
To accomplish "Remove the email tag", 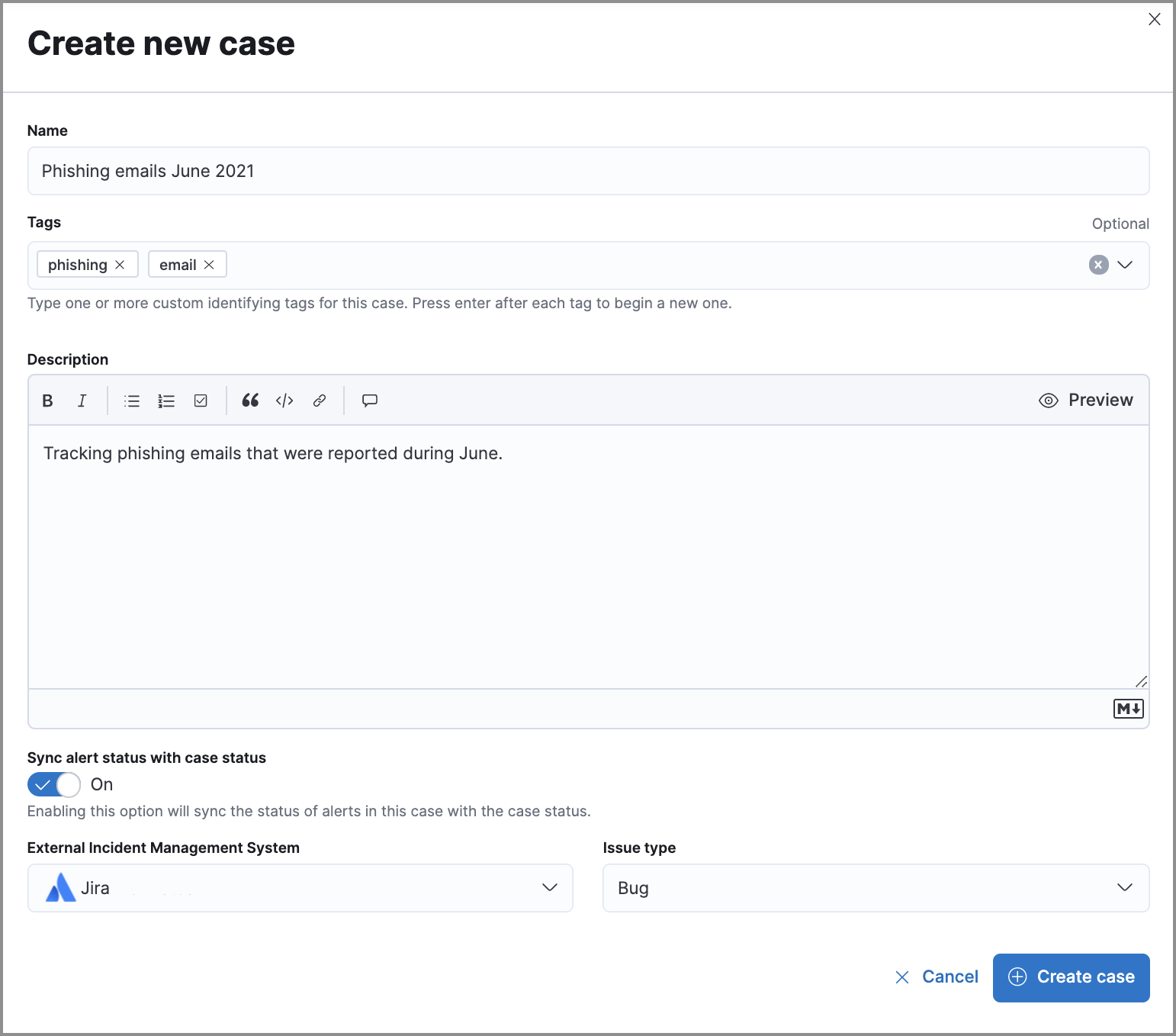I will (x=210, y=264).
